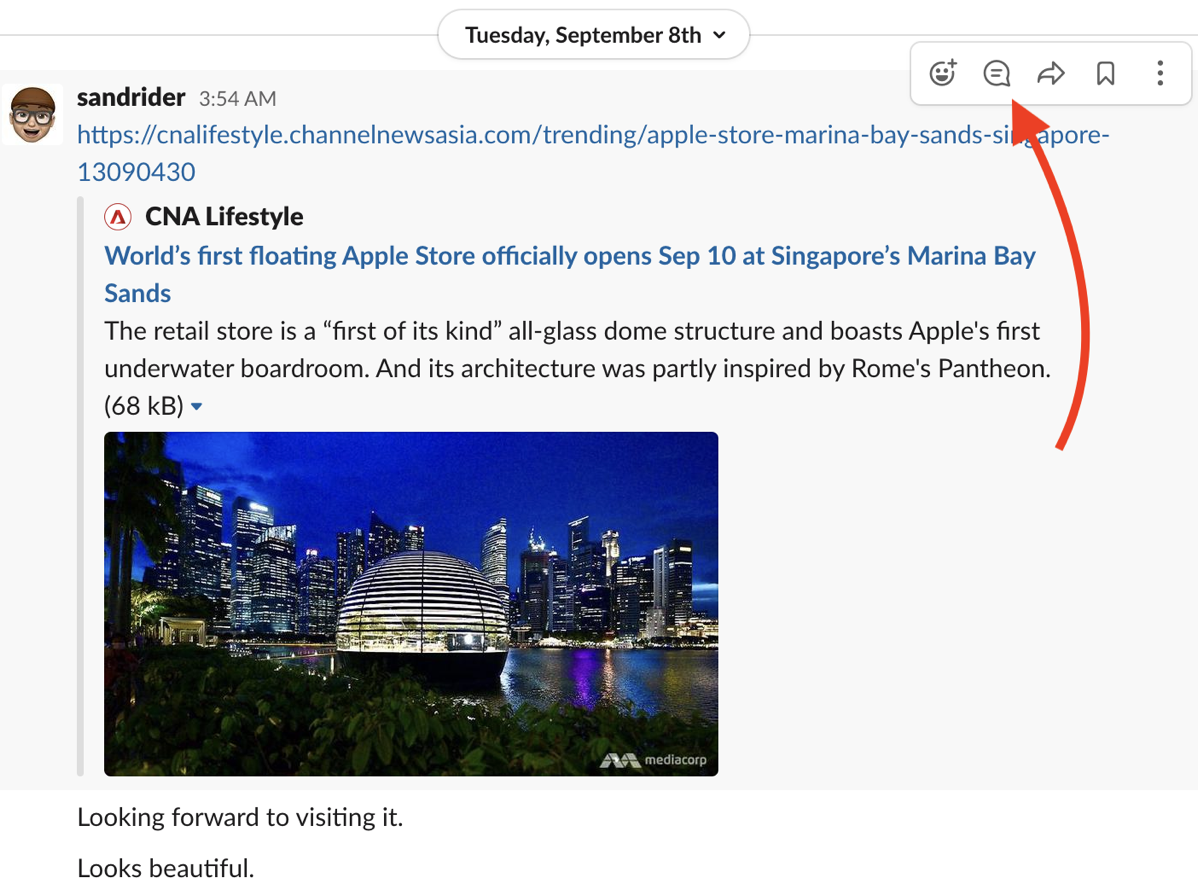Click the 3:54 AM timestamp
This screenshot has width=1198, height=896.
238,99
